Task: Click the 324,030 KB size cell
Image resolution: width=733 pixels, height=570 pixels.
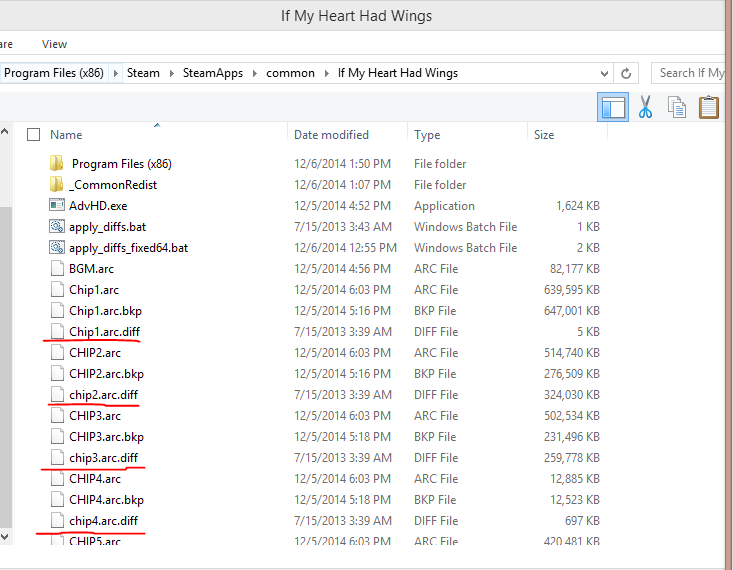Action: 571,395
